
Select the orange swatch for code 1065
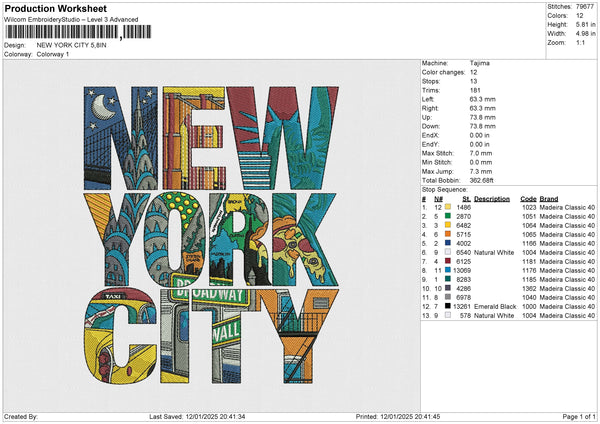pyautogui.click(x=447, y=234)
